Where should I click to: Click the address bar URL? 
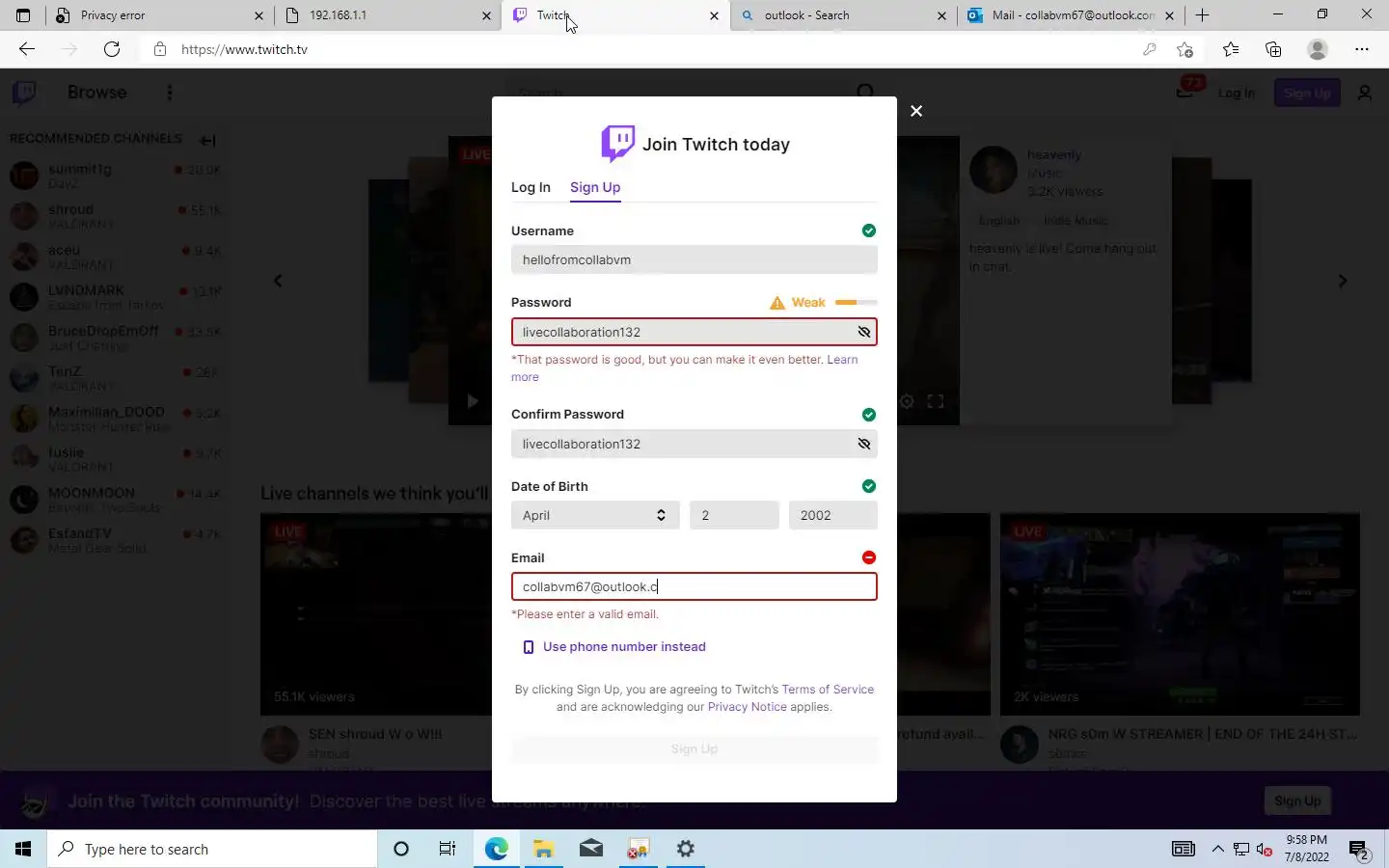[244, 49]
